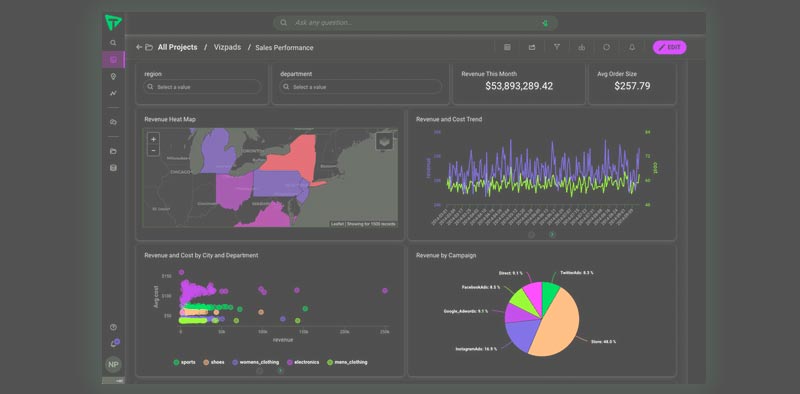Open the location pin sidebar icon
Viewport: 800px width, 394px height.
113,77
